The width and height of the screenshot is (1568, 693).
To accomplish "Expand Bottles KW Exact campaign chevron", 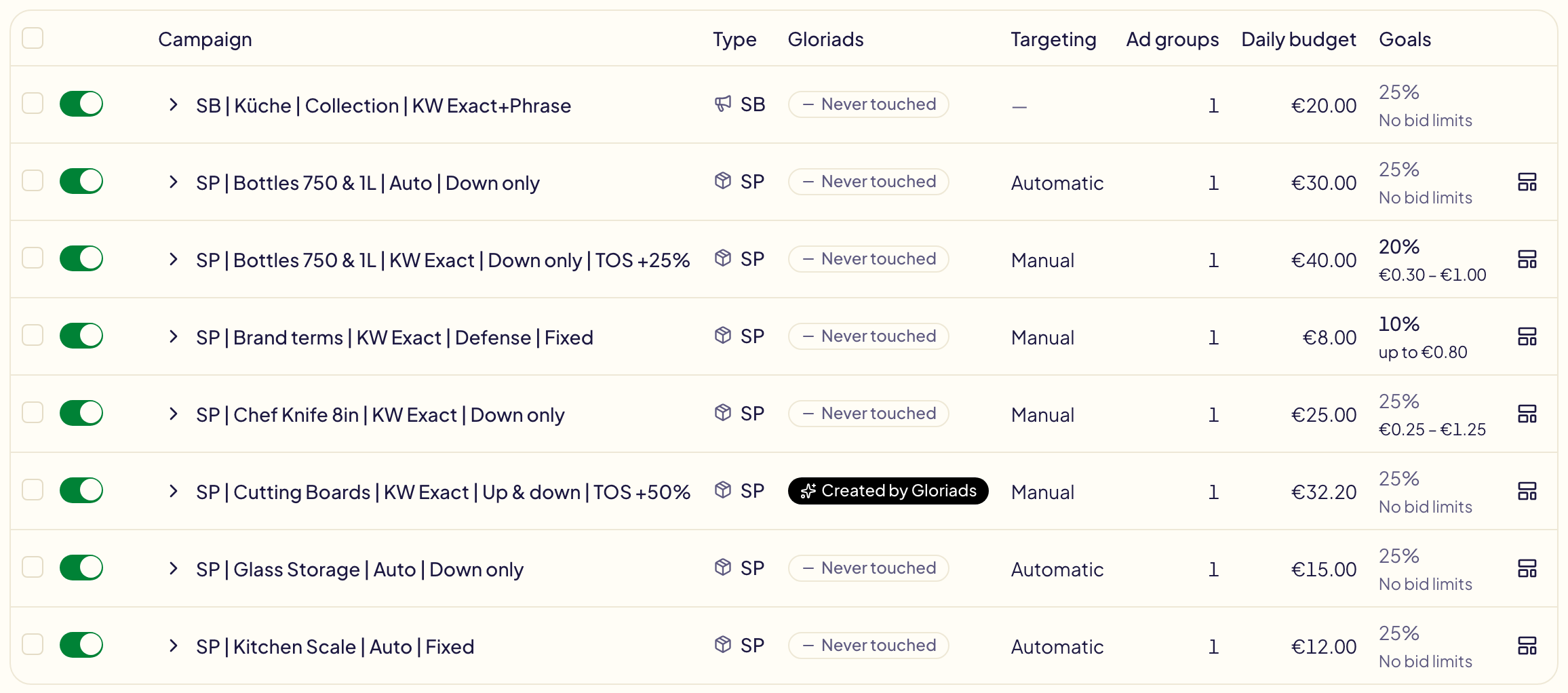I will 174,259.
